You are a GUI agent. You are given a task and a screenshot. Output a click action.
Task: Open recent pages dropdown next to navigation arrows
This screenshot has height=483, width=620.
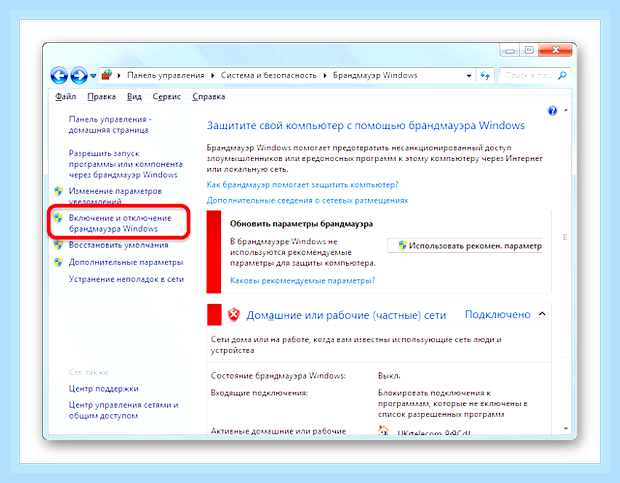click(93, 75)
